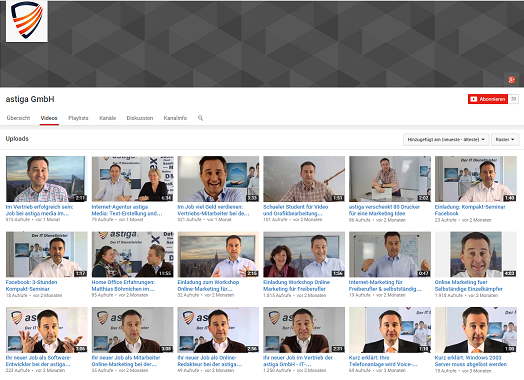
Task: Open the Playlists tab
Action: tap(78, 118)
